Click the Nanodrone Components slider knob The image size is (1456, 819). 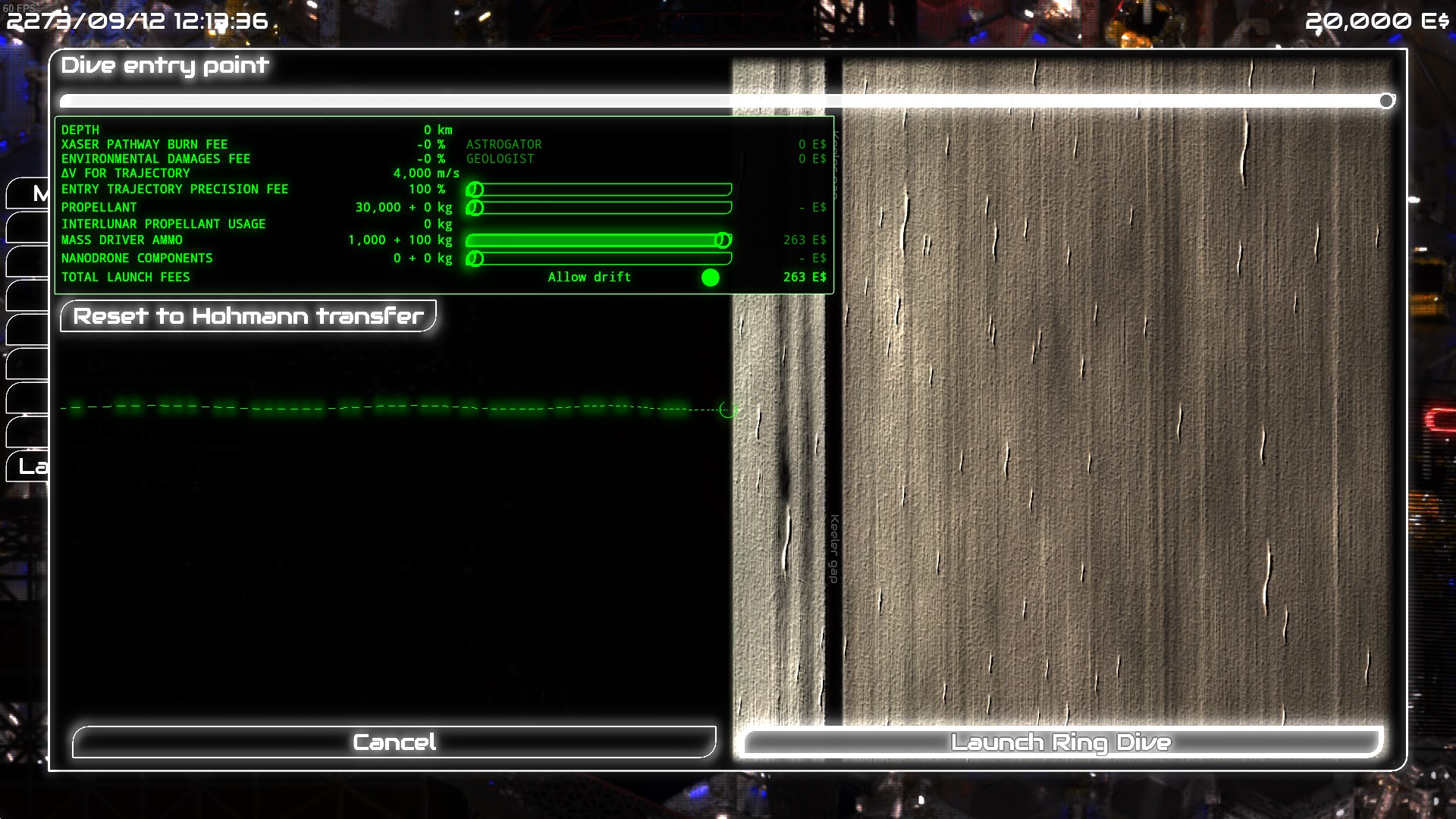[475, 259]
